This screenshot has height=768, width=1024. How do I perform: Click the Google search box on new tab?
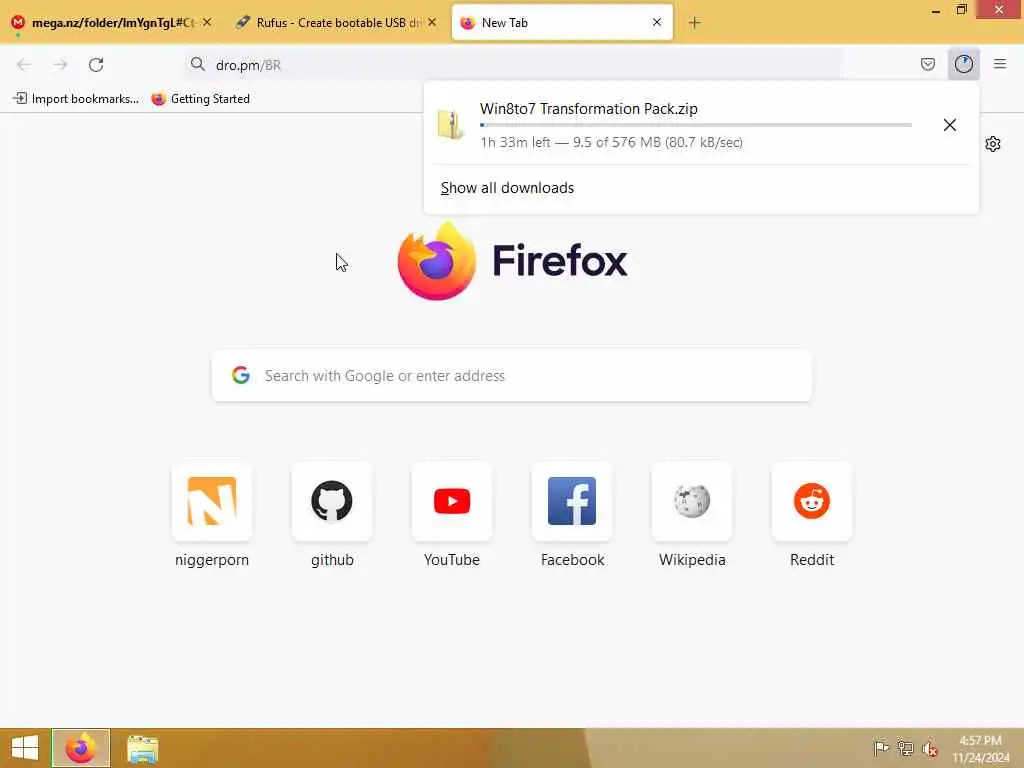(511, 376)
